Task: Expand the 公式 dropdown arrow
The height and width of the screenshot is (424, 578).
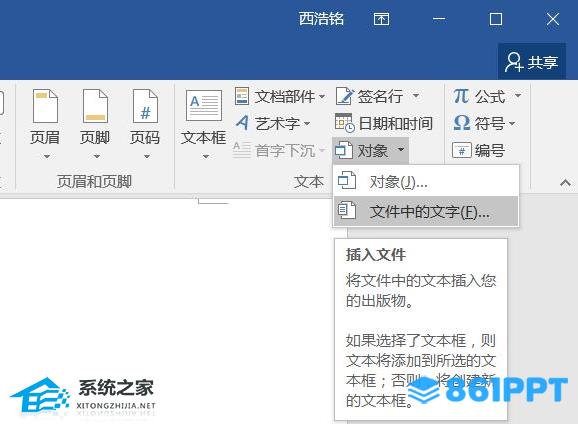Action: point(518,96)
